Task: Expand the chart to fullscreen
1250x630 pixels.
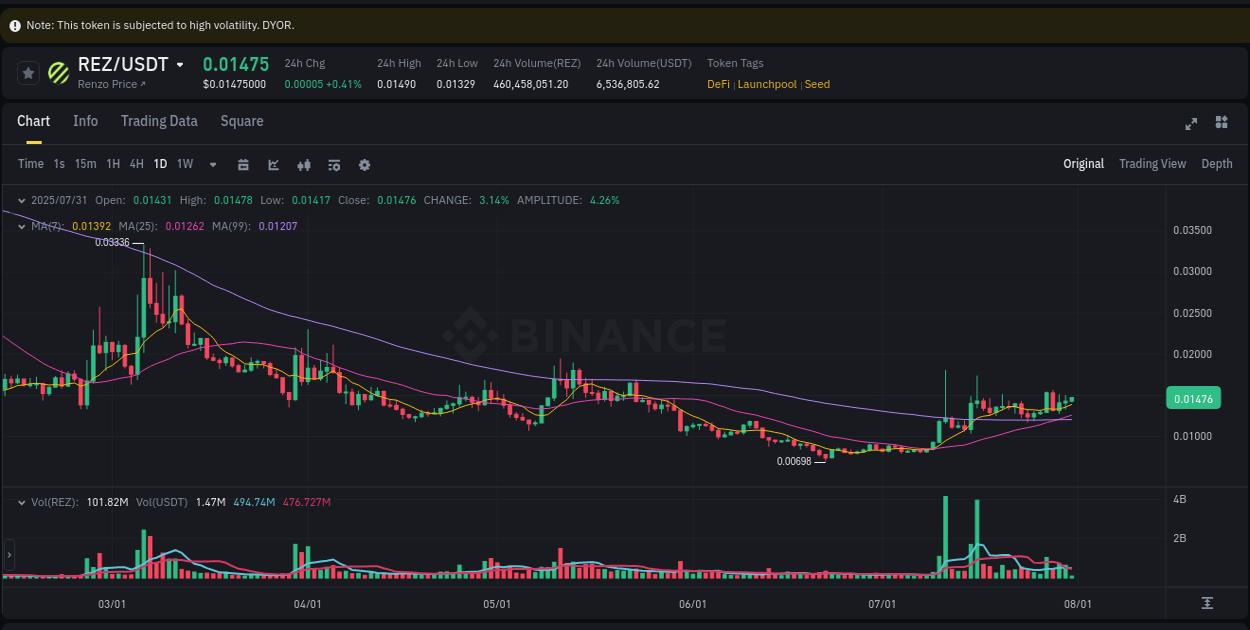Action: (1190, 123)
